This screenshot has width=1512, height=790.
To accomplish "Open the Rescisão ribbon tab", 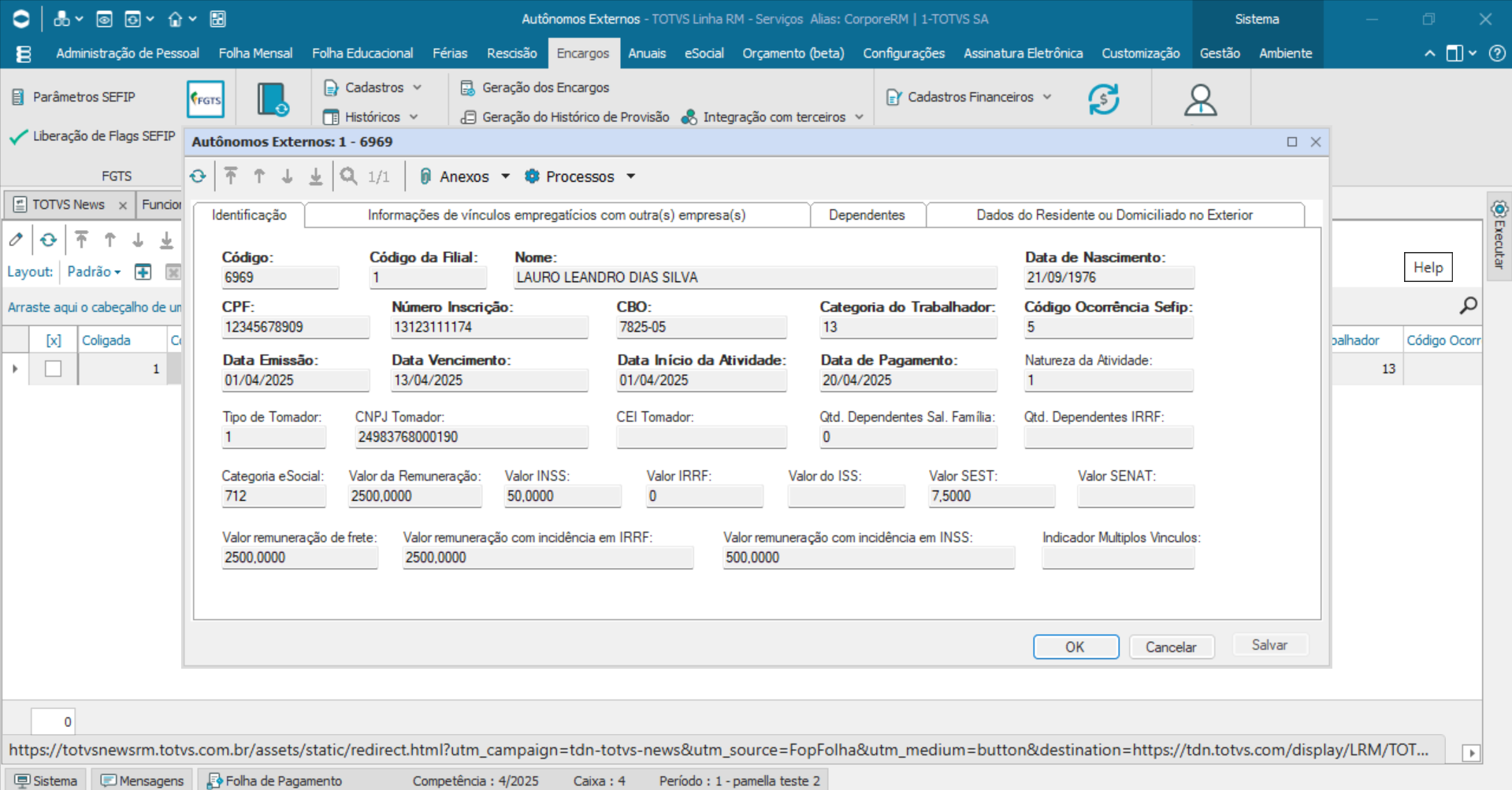I will point(511,54).
